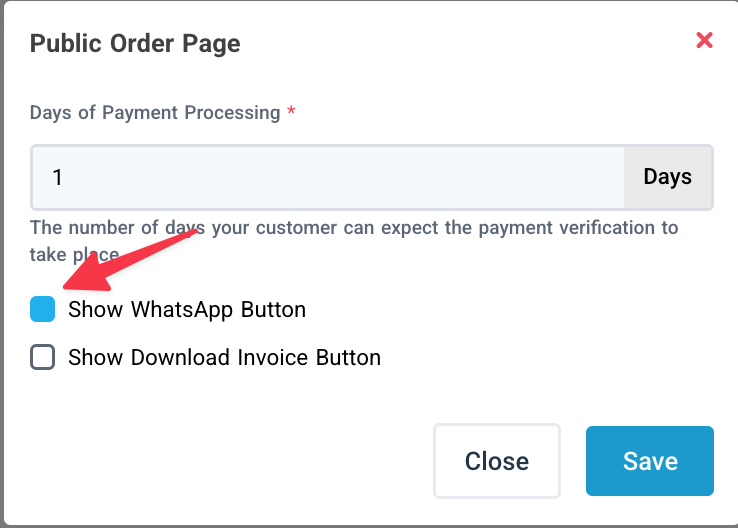Click the 'Public Order Page' dialog title
Image resolution: width=738 pixels, height=528 pixels.
click(x=135, y=44)
